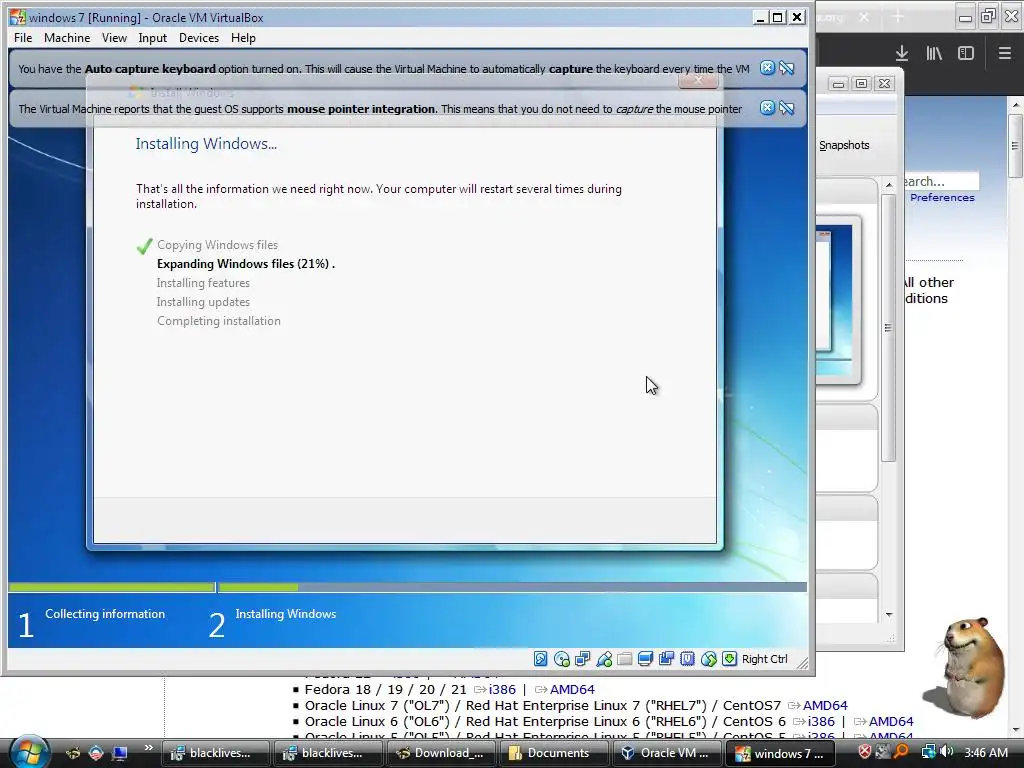Click the 3:46 AM taskbar clock
1024x768 pixels.
click(x=985, y=753)
